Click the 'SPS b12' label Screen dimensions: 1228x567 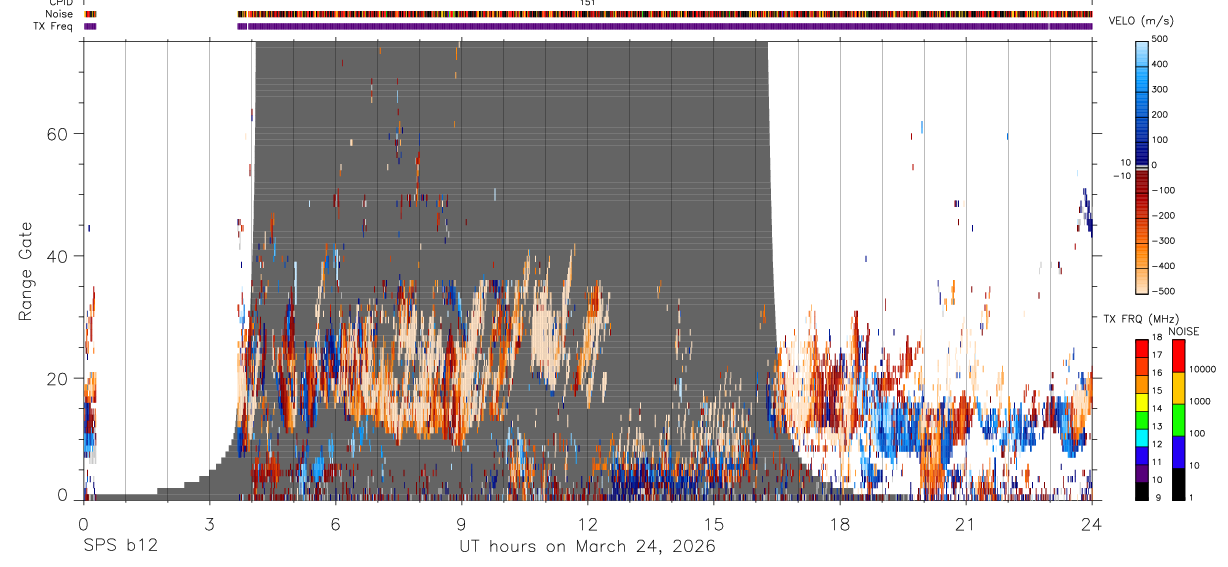pos(120,547)
